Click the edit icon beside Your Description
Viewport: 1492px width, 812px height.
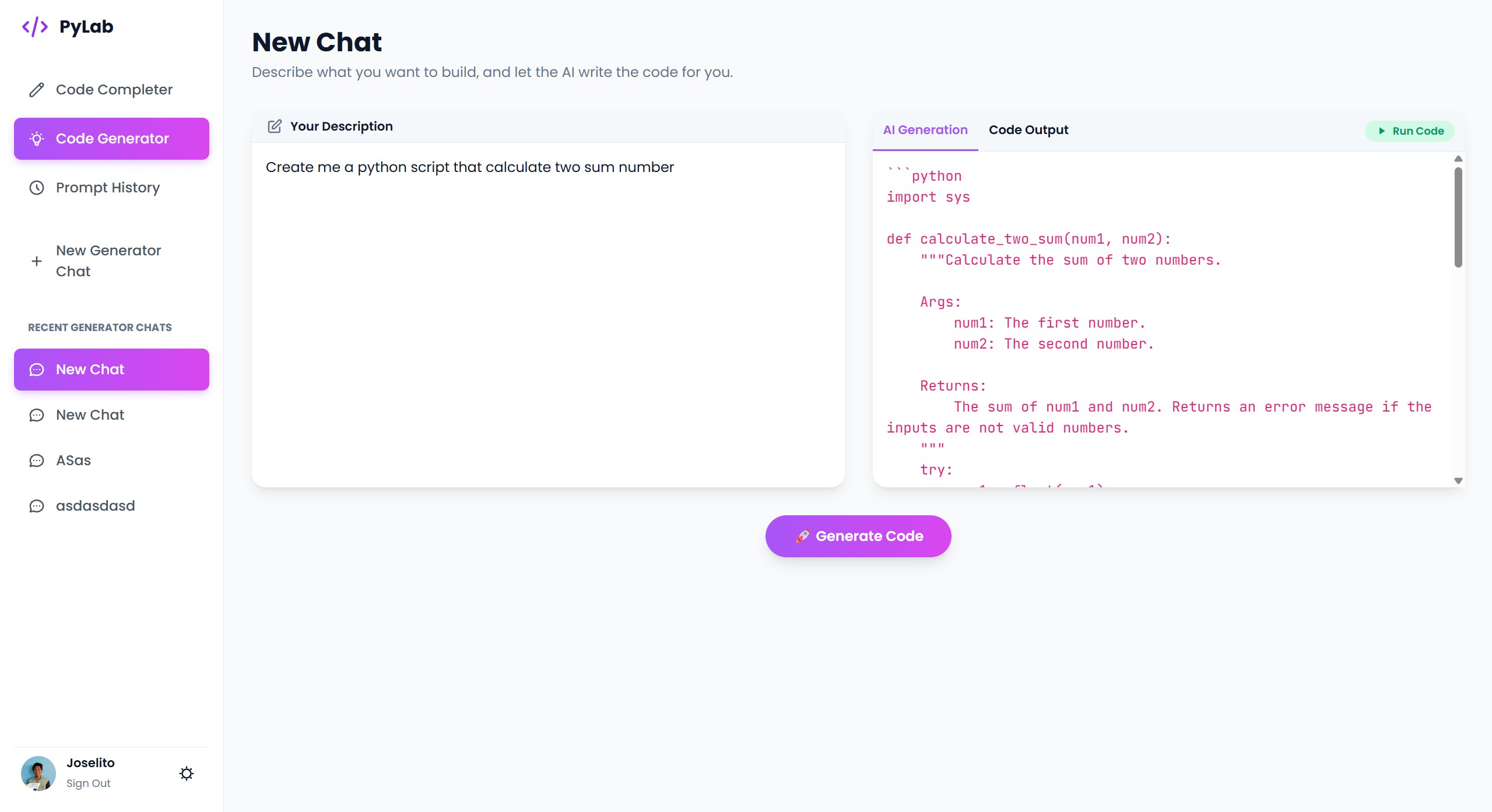275,126
